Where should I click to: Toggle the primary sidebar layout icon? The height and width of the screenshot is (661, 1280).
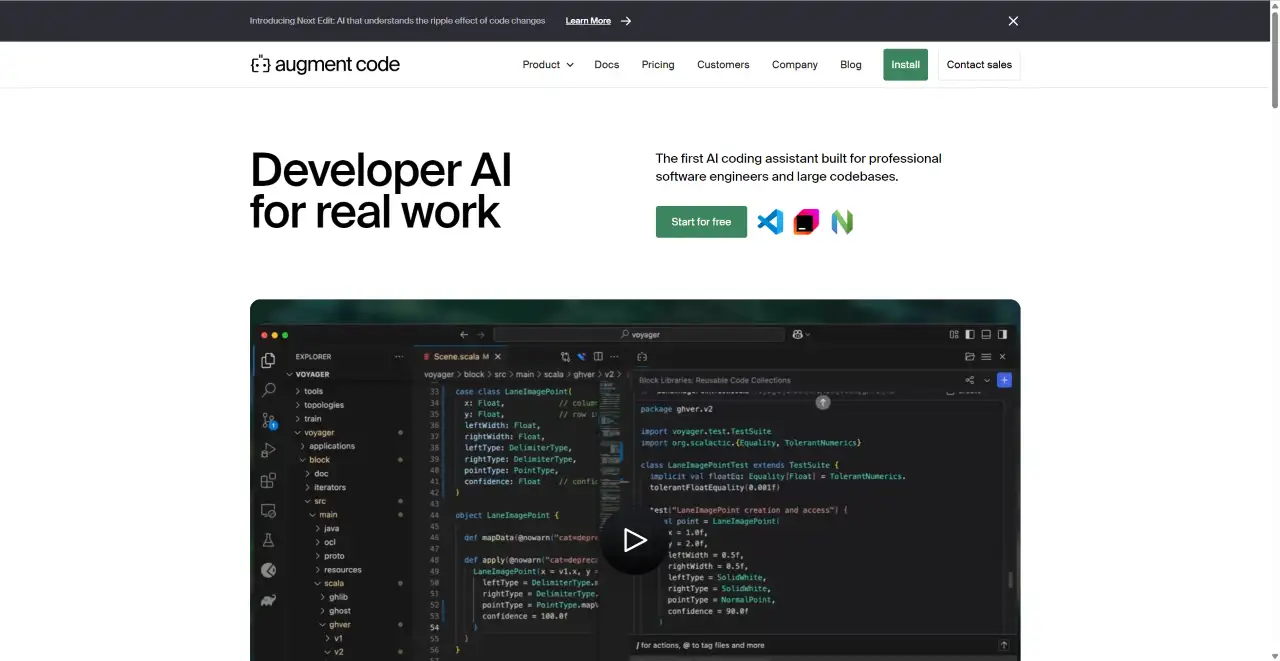pyautogui.click(x=969, y=335)
